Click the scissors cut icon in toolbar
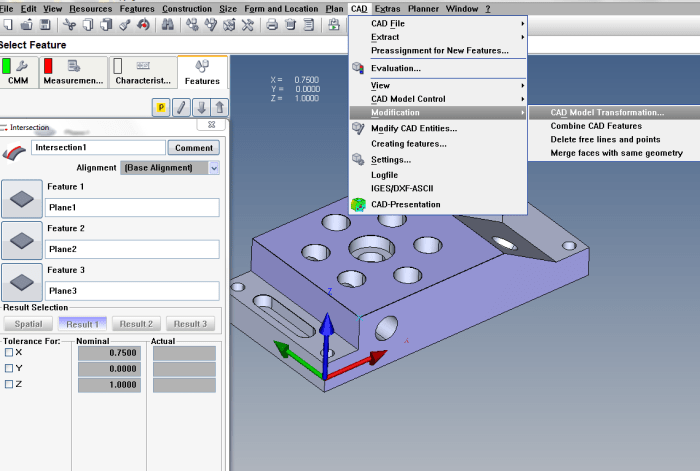Screen dimensions: 700x471 [69, 24]
